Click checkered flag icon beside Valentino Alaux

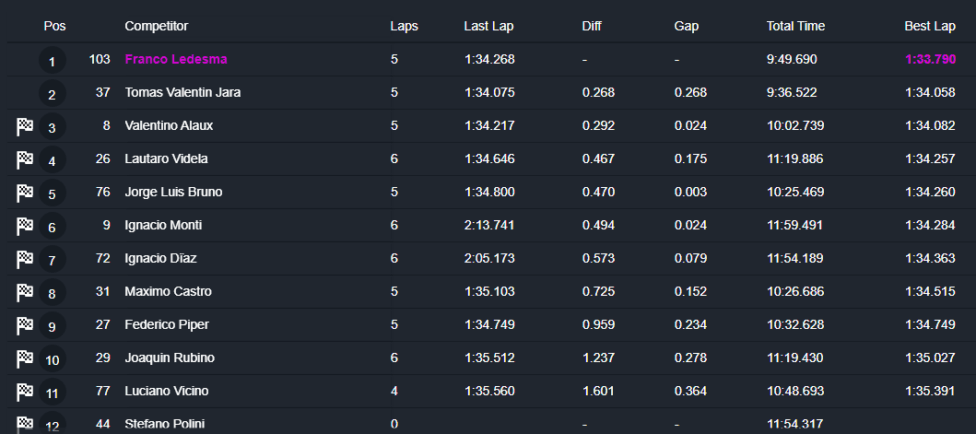[x=24, y=126]
